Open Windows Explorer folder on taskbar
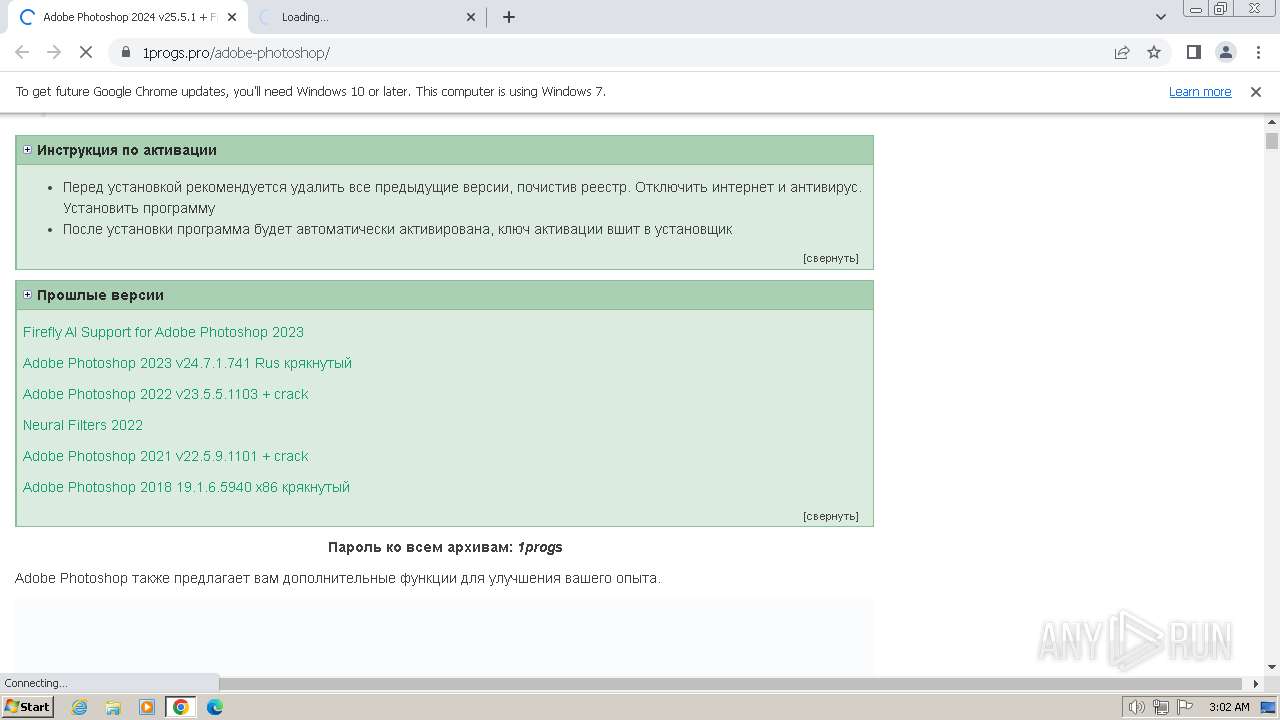The width and height of the screenshot is (1280, 720). tap(113, 707)
